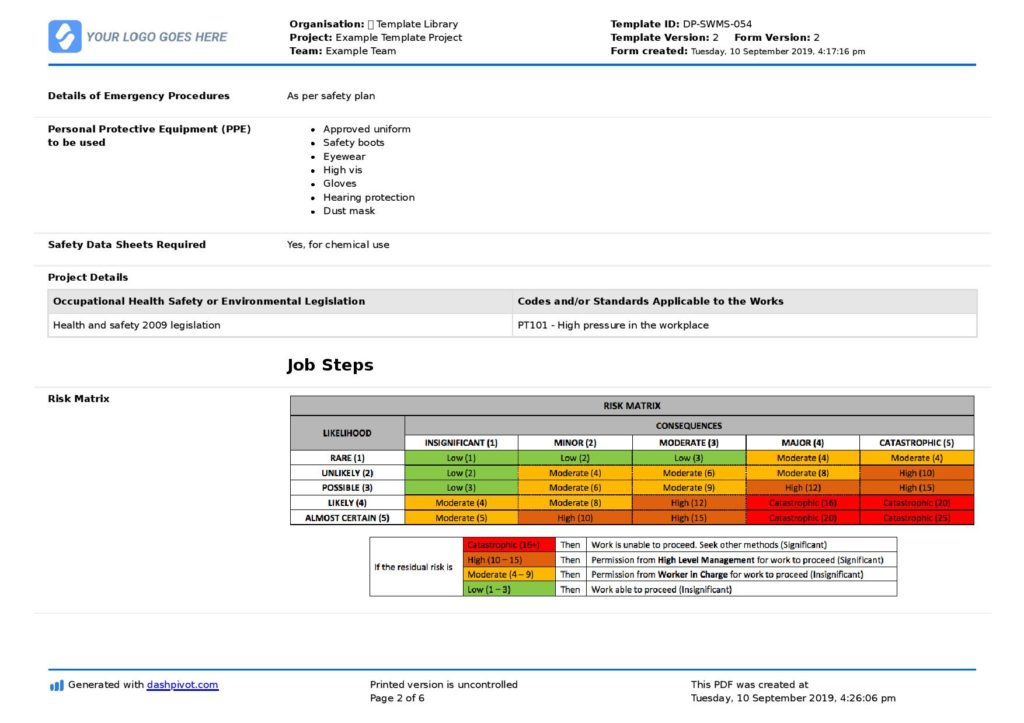Select the red Catastrophic (16+) legend swatch
This screenshot has width=1024, height=723.
click(508, 545)
